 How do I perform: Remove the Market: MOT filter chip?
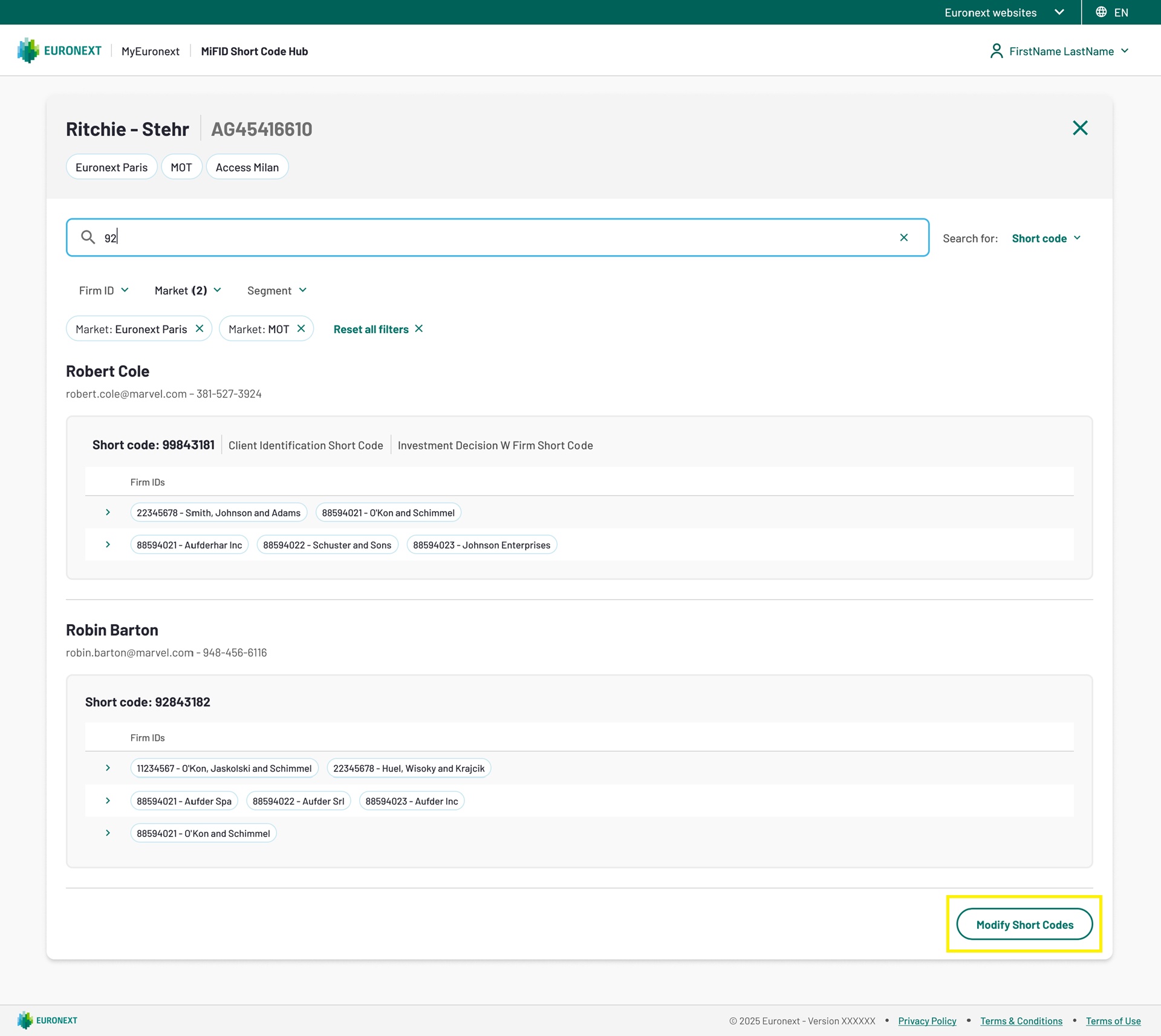(301, 328)
